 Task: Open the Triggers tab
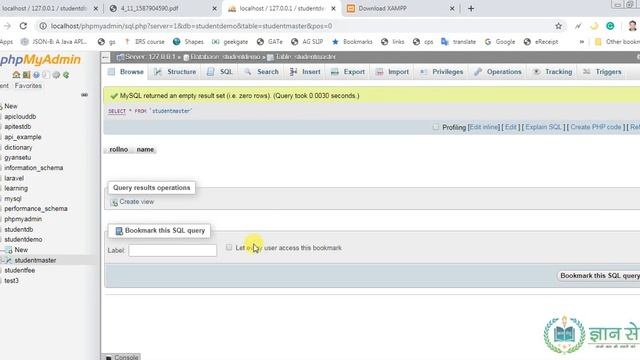[602, 72]
